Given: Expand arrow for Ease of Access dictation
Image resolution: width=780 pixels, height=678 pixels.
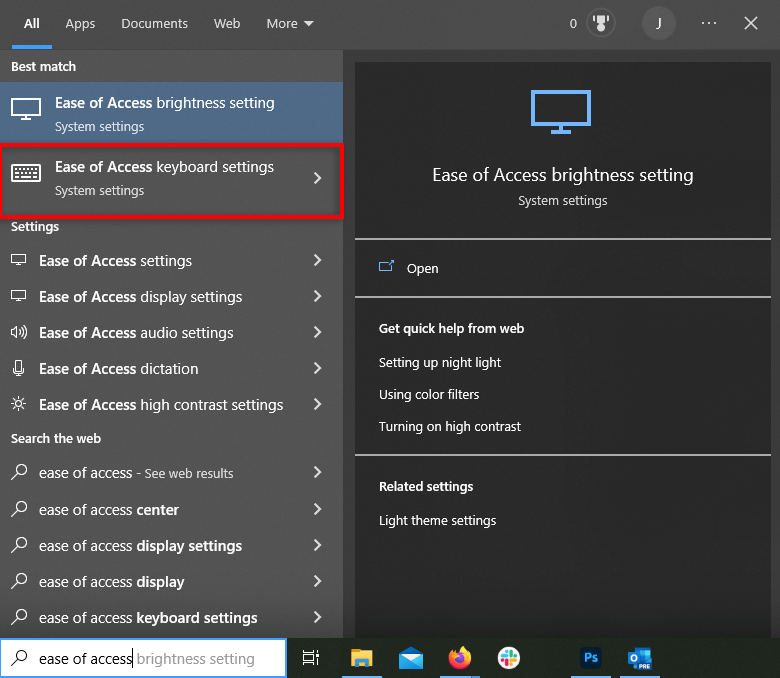Looking at the screenshot, I should coord(317,369).
